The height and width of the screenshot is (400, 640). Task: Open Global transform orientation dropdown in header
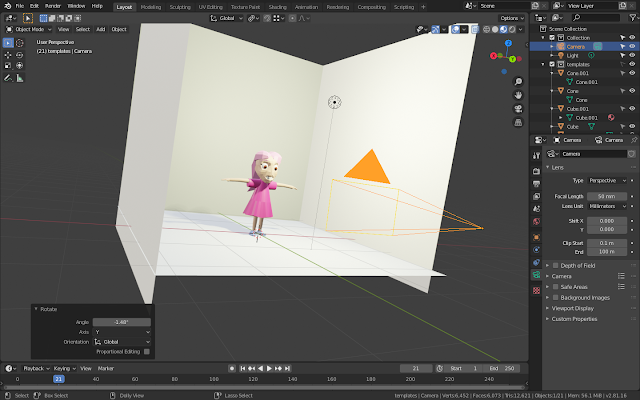pos(227,18)
